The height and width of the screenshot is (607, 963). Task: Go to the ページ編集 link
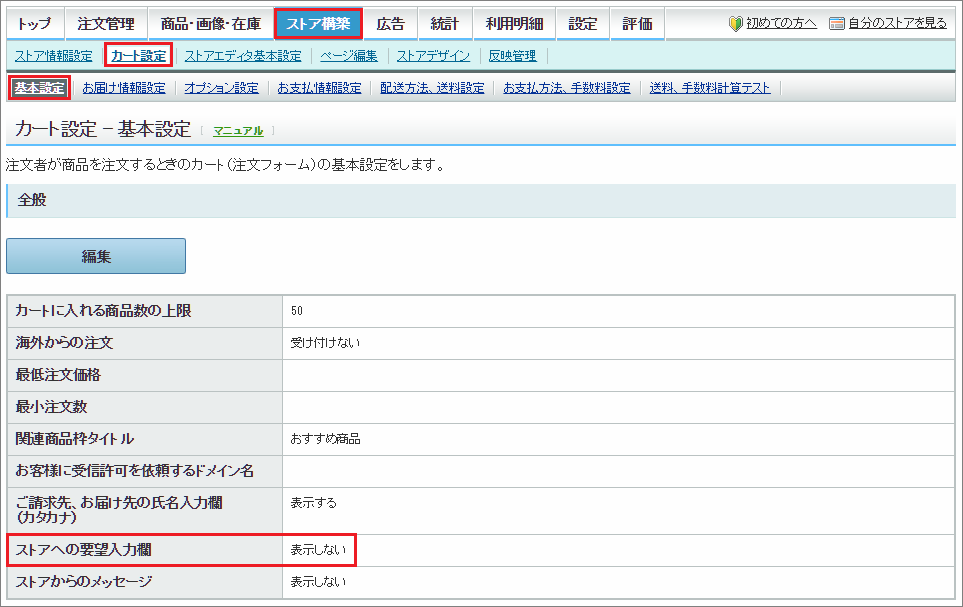pyautogui.click(x=349, y=56)
